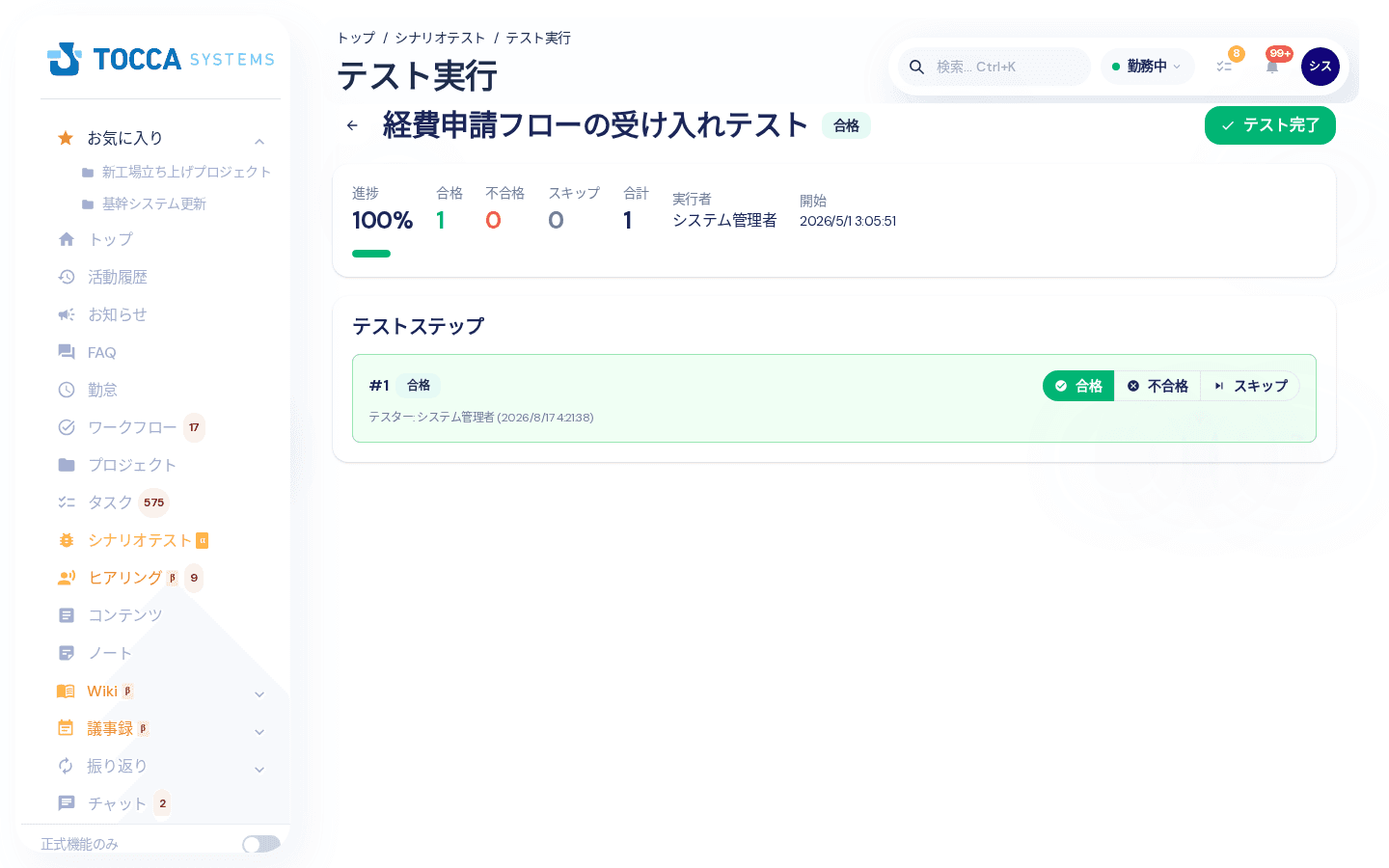
Task: Click the step #1 合格 label chip
Action: click(x=419, y=385)
